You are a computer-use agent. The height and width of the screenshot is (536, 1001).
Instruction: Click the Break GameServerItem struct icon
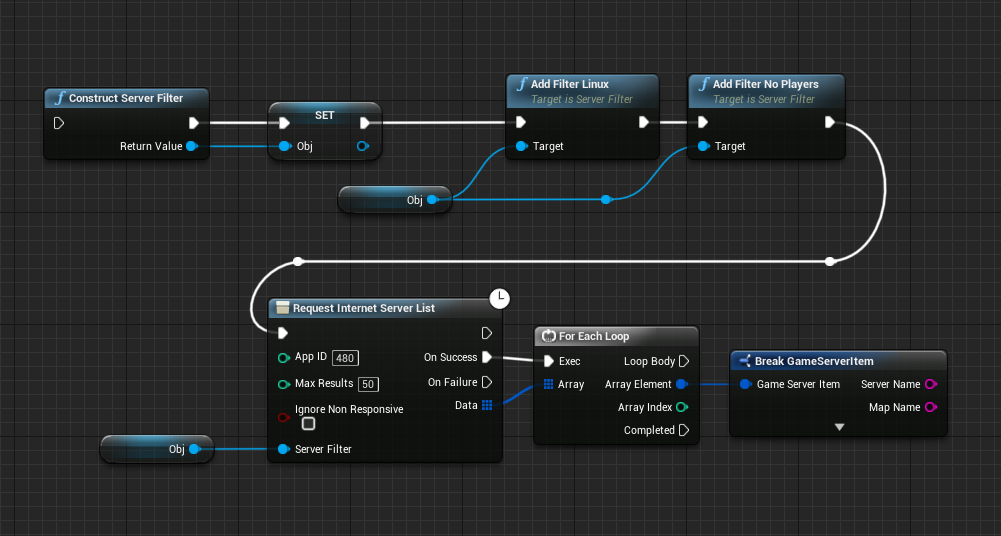[744, 360]
